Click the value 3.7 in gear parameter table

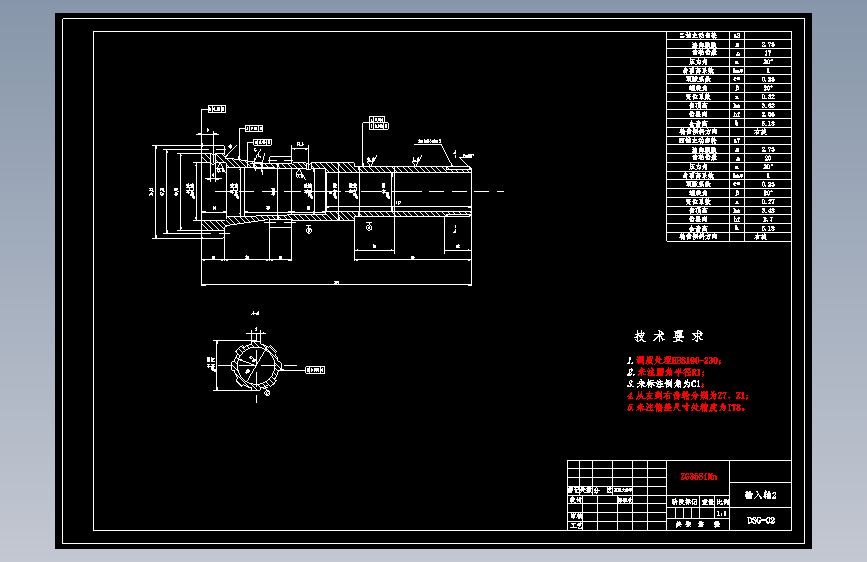point(767,219)
